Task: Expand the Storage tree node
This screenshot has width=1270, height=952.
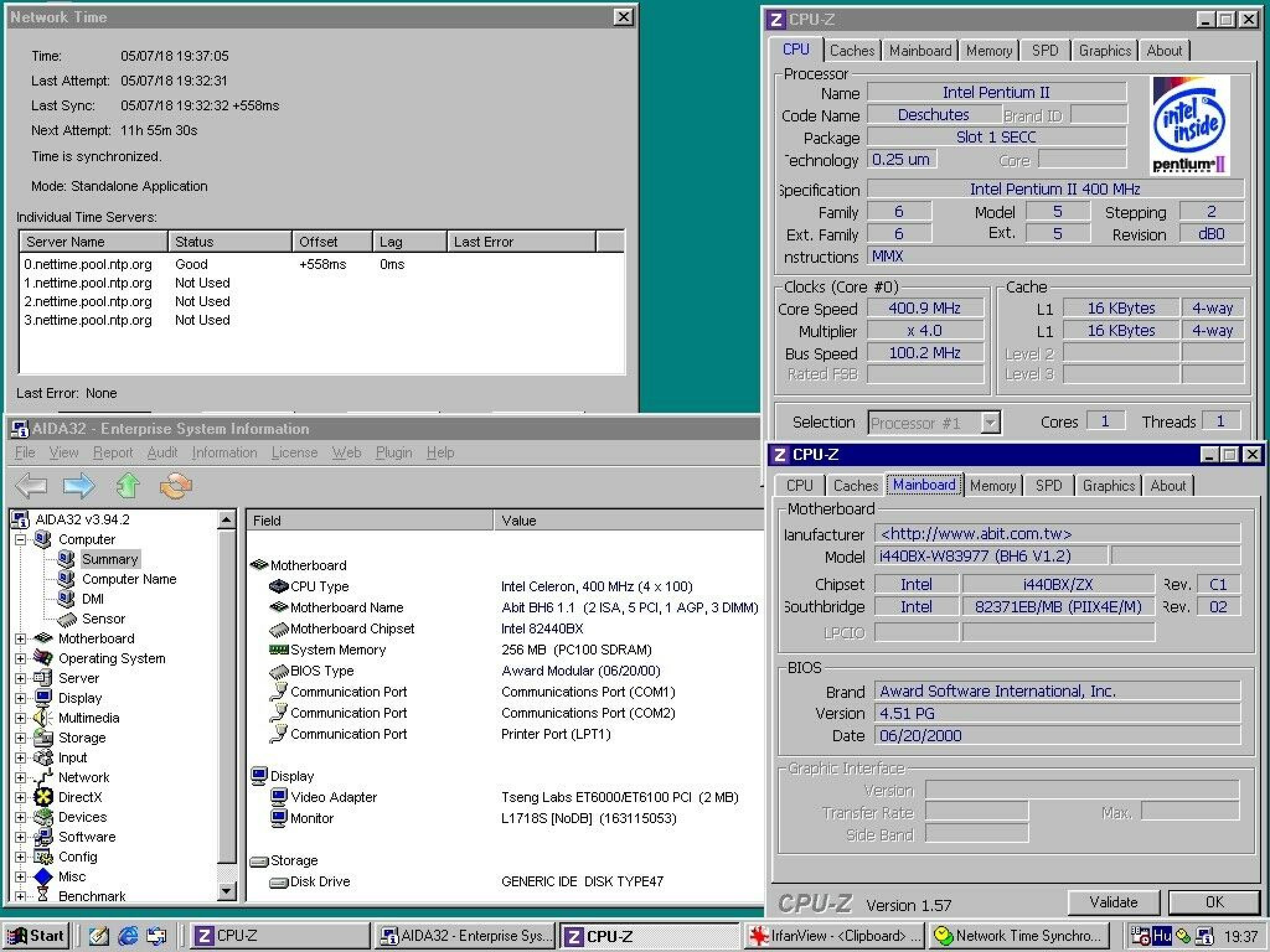Action: [20, 738]
